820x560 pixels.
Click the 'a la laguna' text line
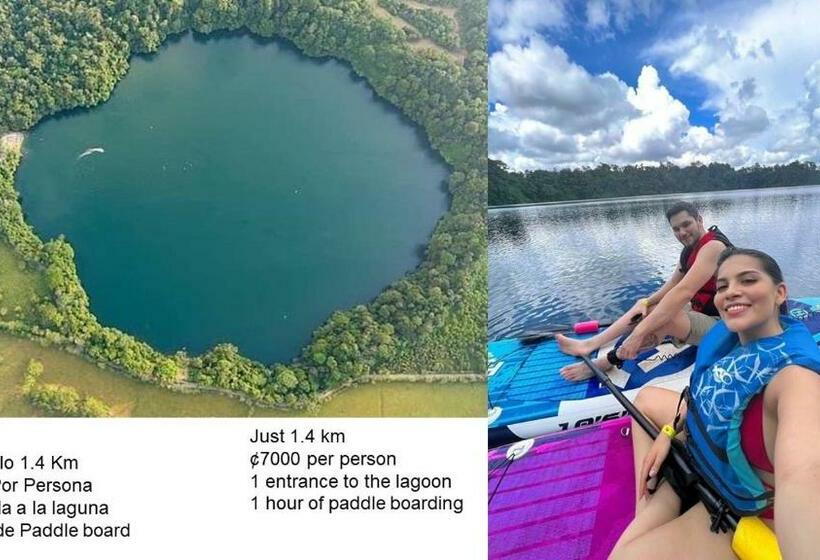point(54,508)
